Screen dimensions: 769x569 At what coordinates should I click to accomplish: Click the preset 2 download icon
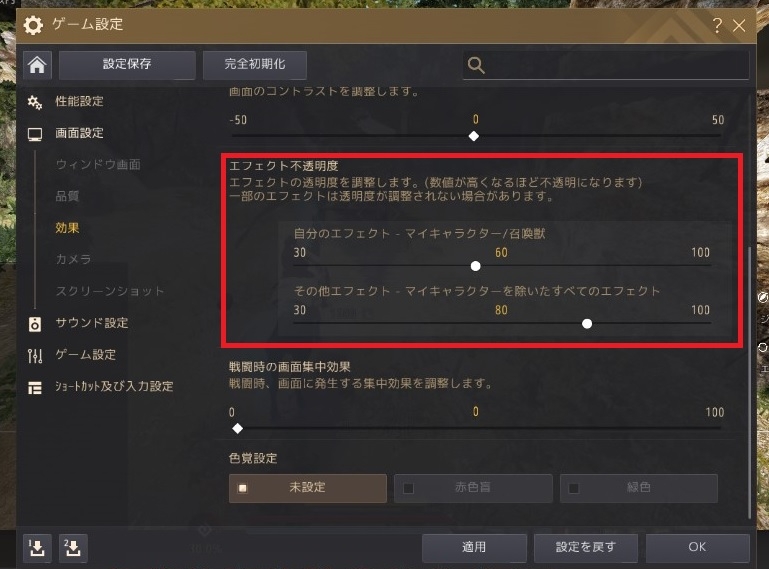(x=73, y=548)
